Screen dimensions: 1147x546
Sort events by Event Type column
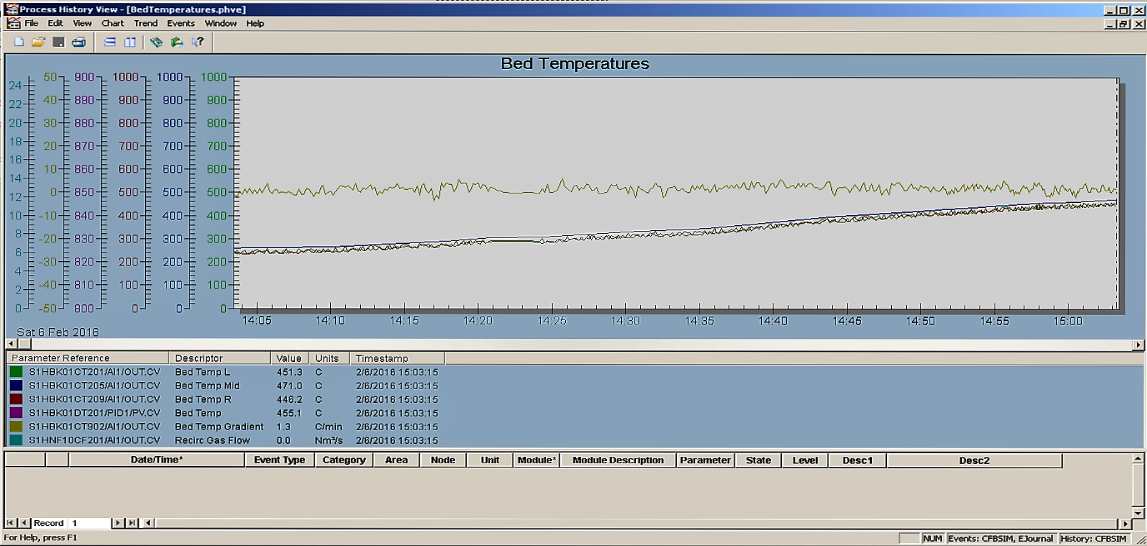click(279, 460)
